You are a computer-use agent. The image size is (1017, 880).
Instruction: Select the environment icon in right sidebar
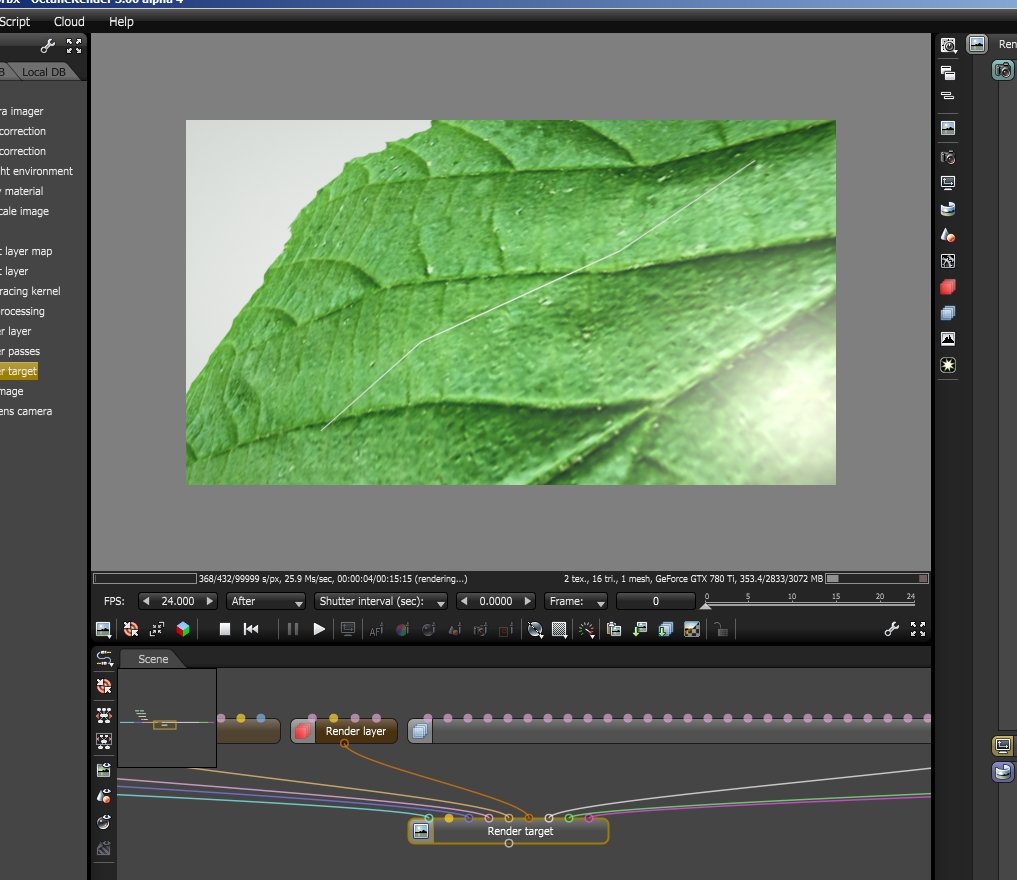(x=948, y=209)
